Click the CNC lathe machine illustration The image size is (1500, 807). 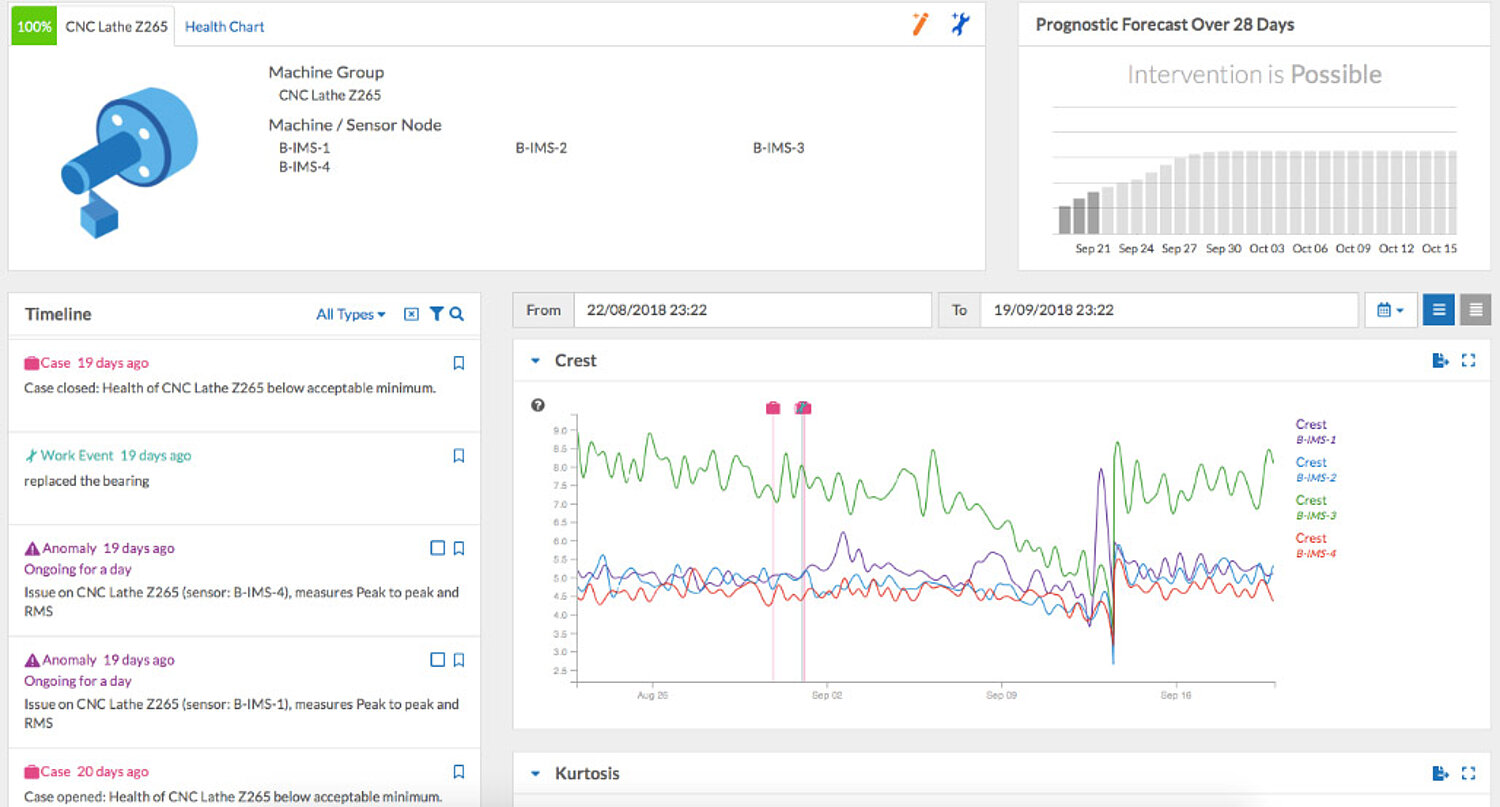(x=128, y=160)
